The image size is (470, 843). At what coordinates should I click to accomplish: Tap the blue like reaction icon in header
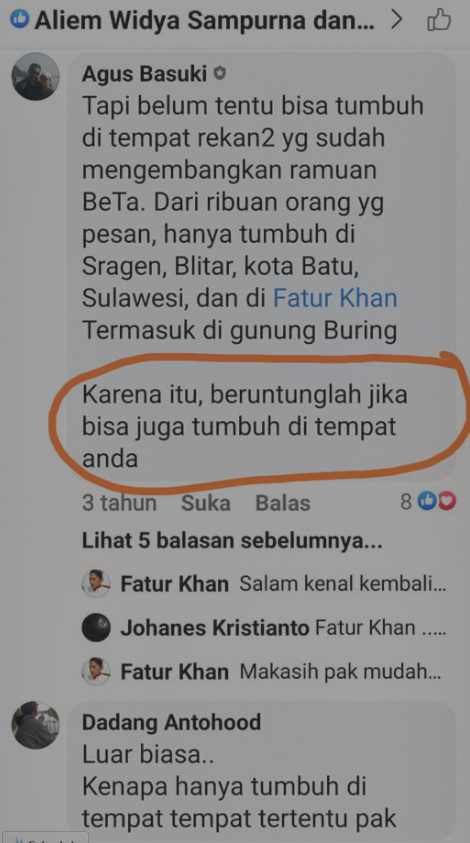tap(19, 20)
